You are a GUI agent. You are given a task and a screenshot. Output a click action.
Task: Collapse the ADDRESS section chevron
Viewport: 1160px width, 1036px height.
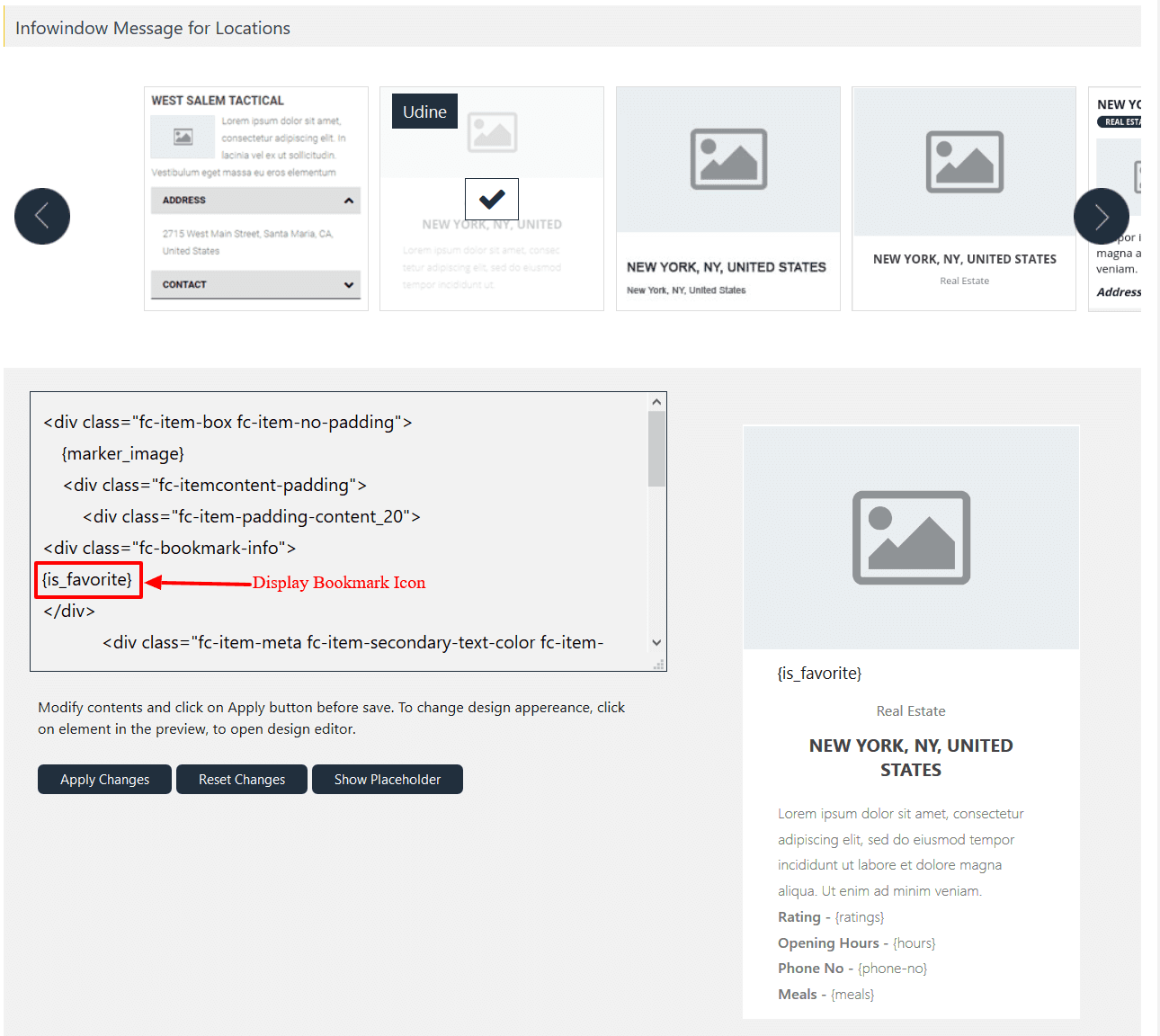pos(350,200)
